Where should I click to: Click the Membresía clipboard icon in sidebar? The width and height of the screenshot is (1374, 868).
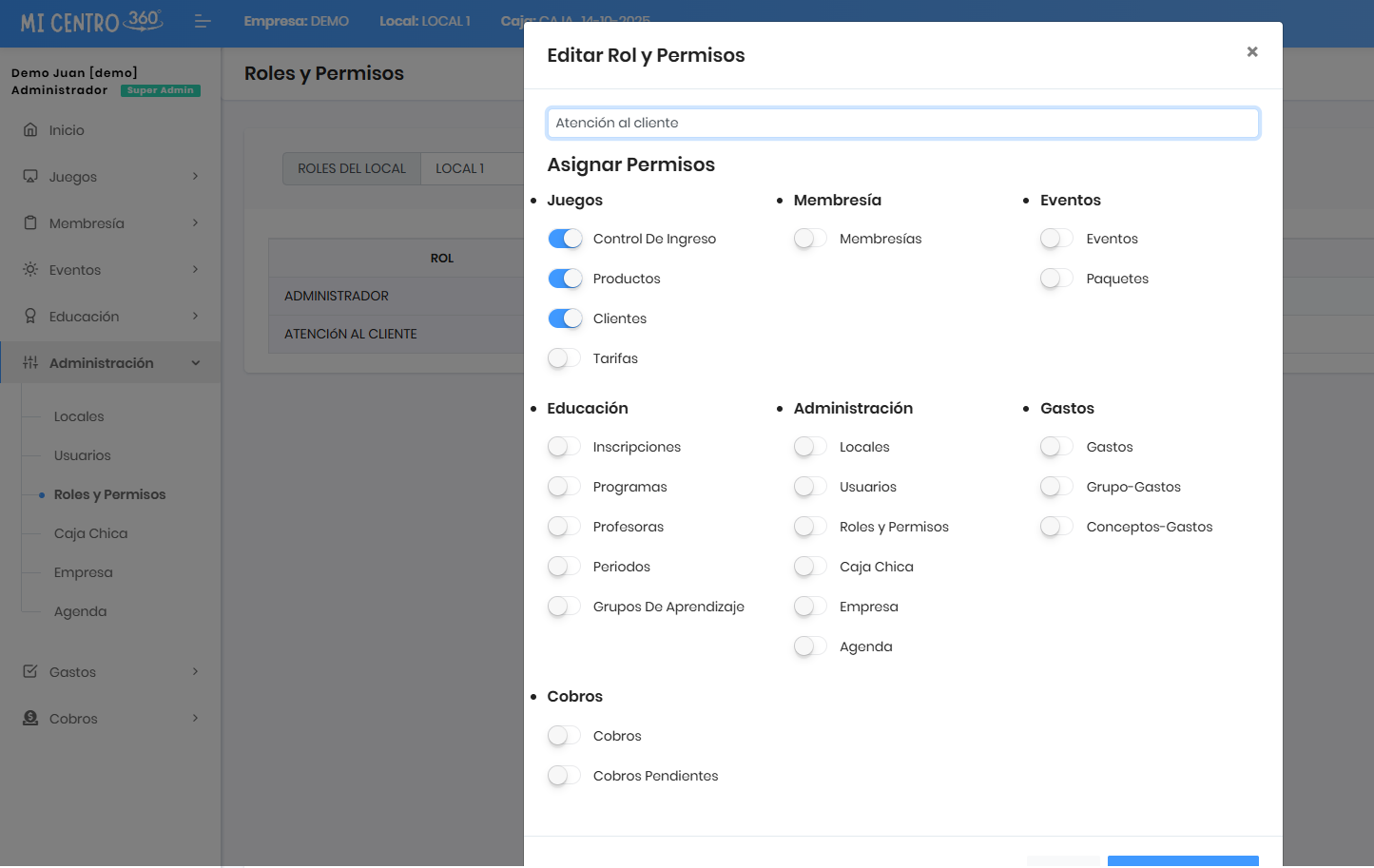pos(30,223)
